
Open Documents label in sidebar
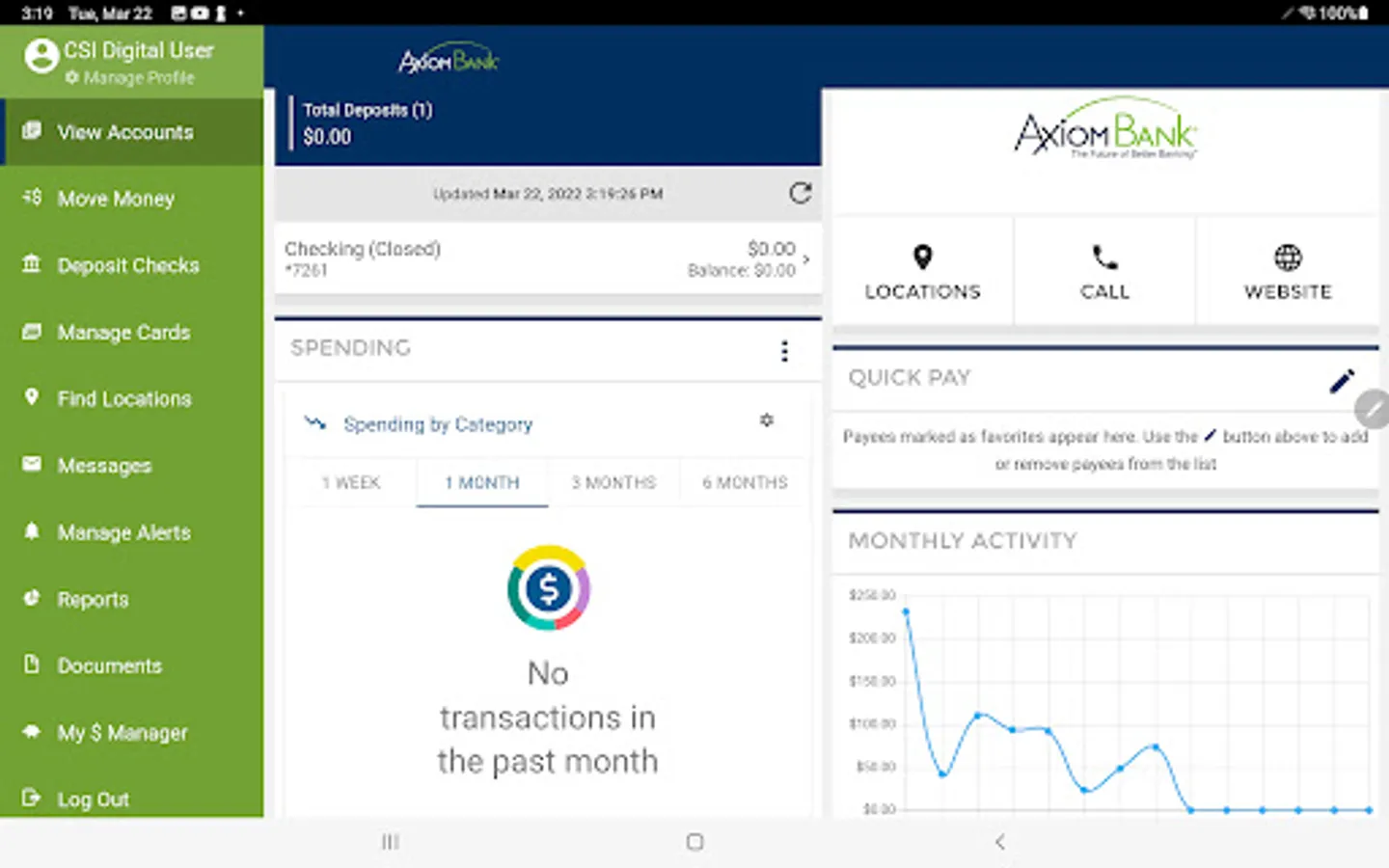(x=110, y=665)
